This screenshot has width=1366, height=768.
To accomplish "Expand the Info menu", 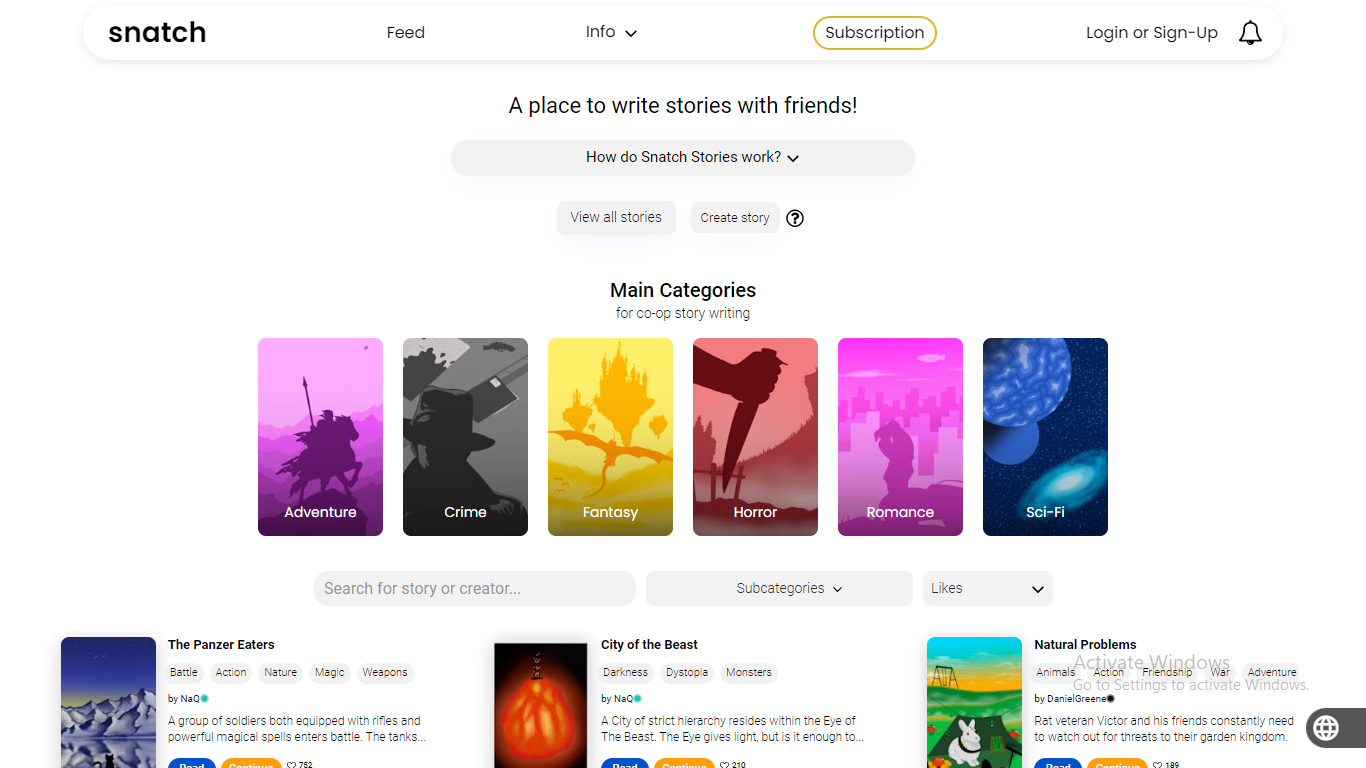I will (x=611, y=32).
